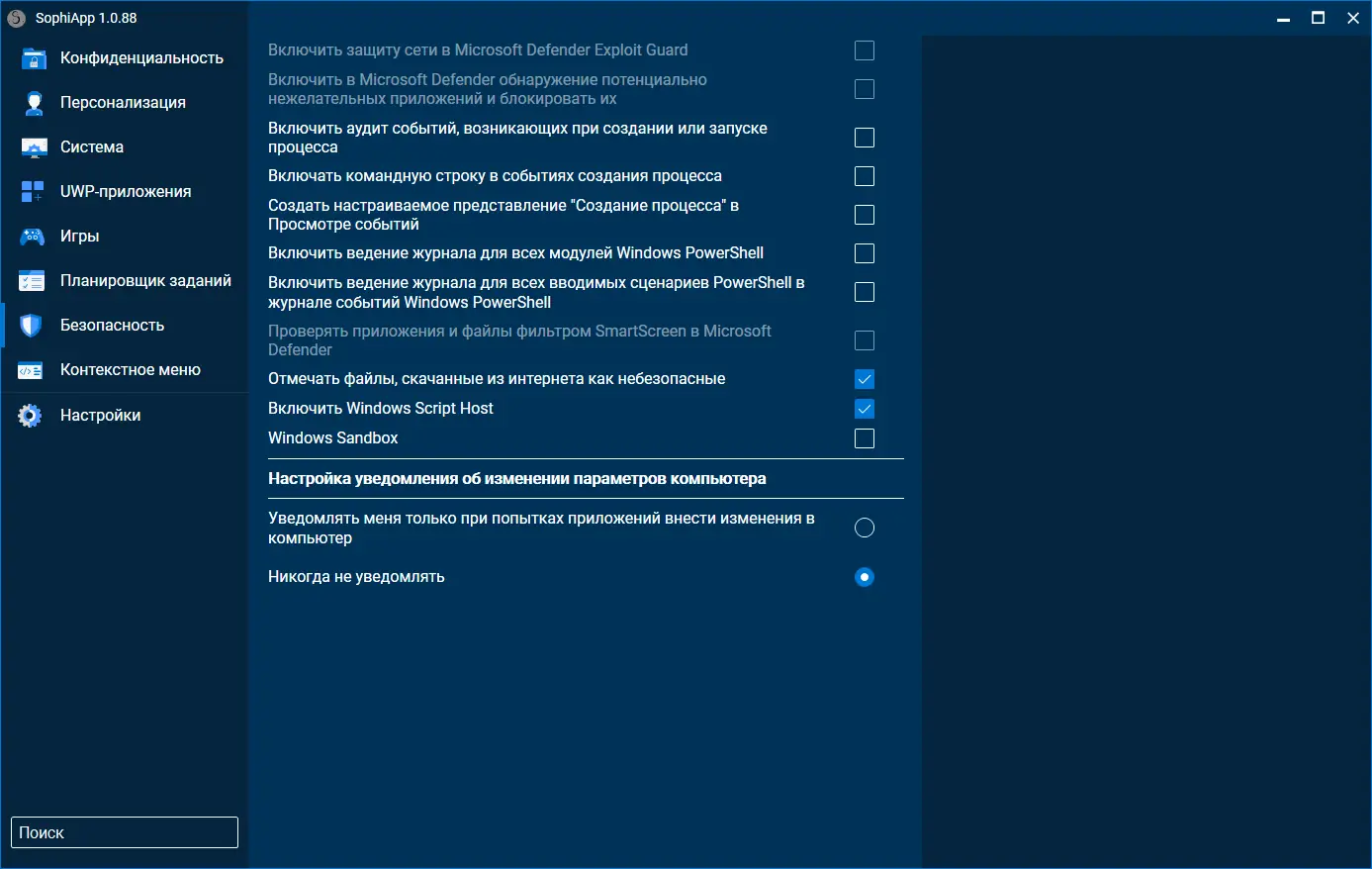1372x869 pixels.
Task: Open the Конфиденциальность section
Action: tap(141, 58)
